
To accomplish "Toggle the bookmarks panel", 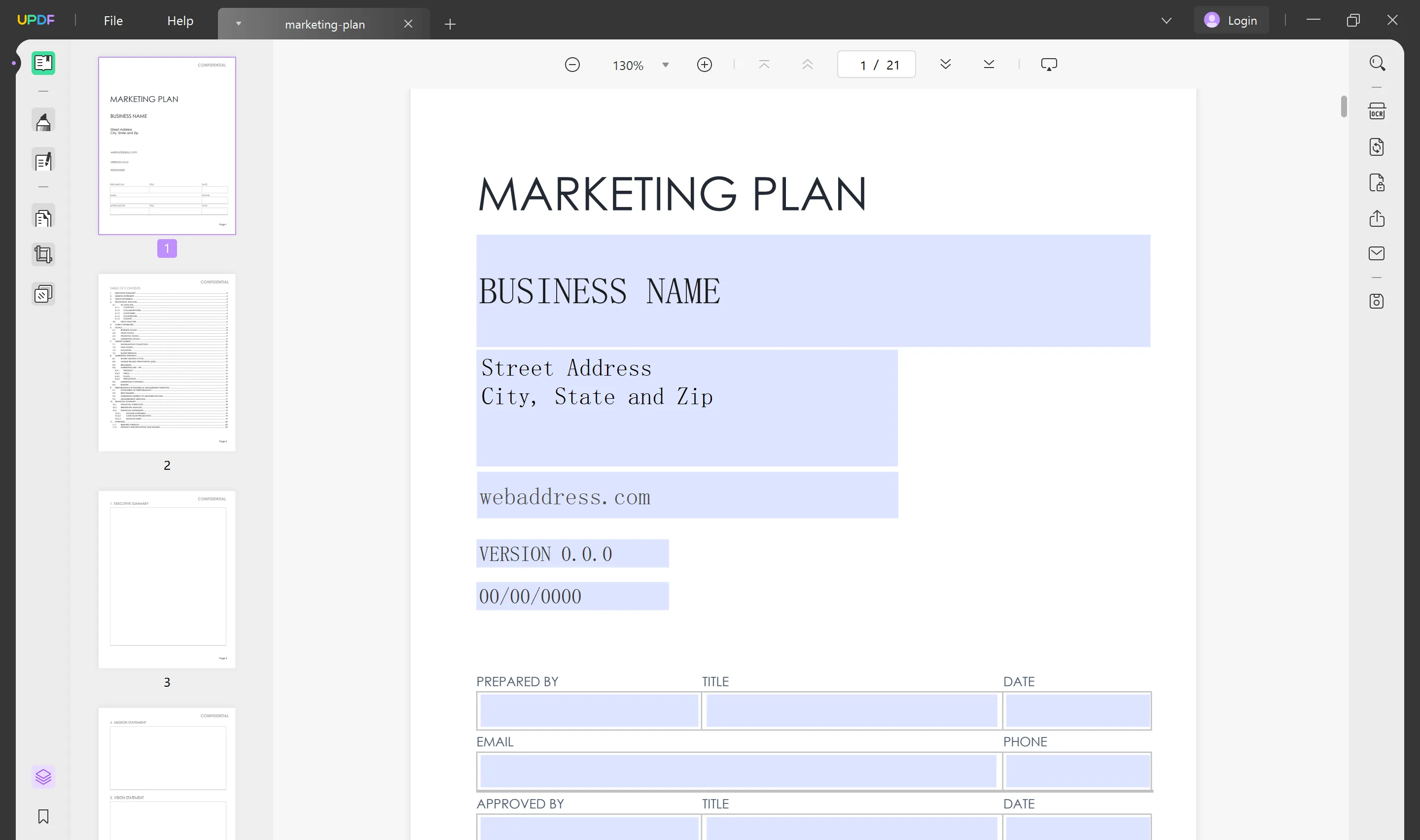I will [43, 816].
